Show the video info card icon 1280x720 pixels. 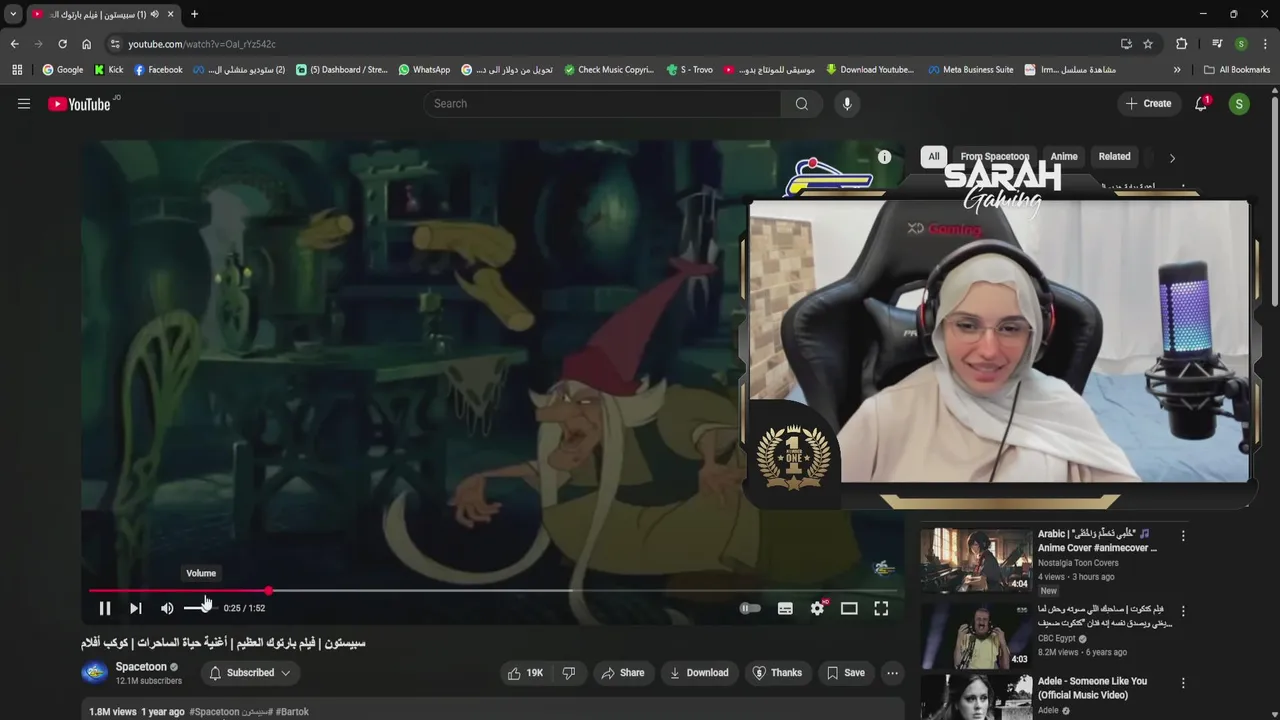pos(884,157)
